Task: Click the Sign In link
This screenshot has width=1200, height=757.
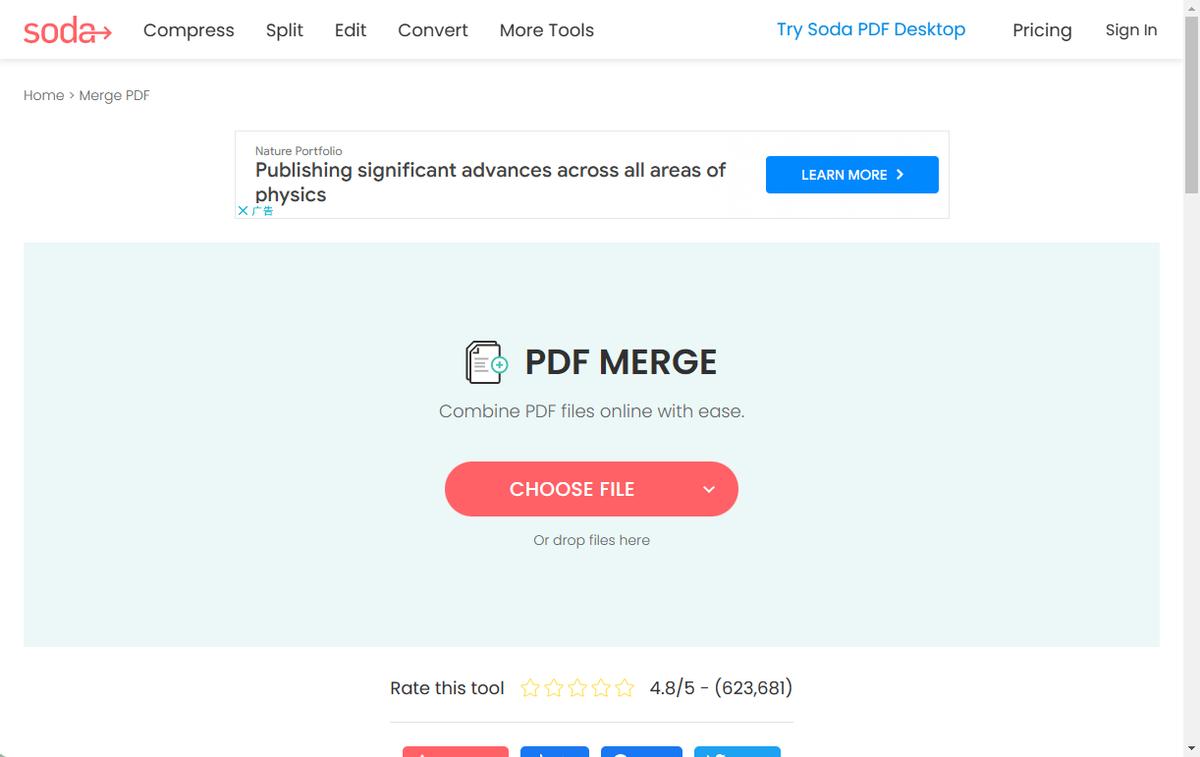Action: coord(1131,30)
